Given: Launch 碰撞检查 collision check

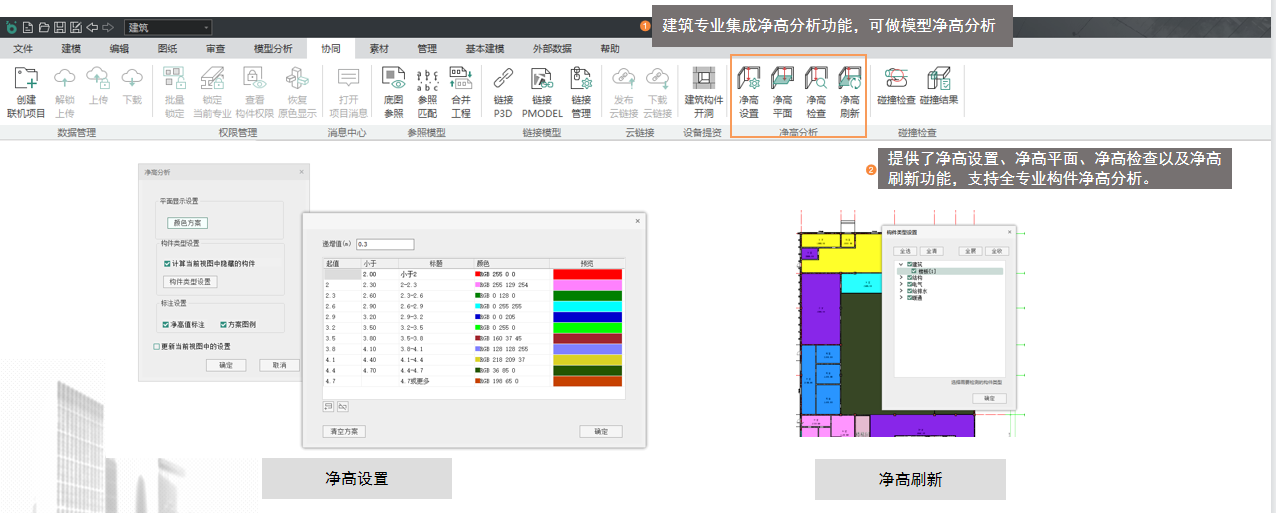Looking at the screenshot, I should [895, 88].
